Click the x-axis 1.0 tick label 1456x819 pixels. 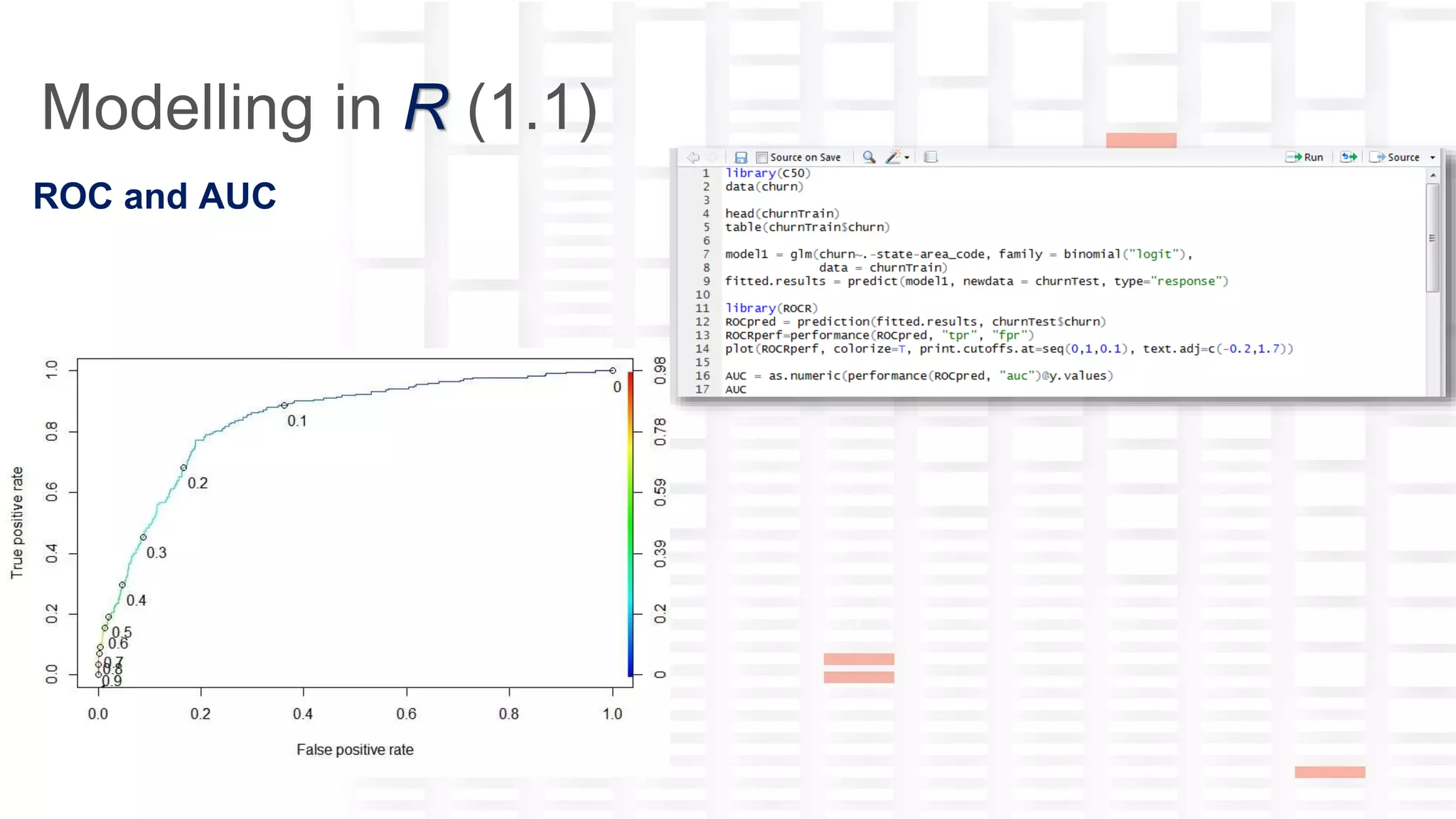point(612,714)
